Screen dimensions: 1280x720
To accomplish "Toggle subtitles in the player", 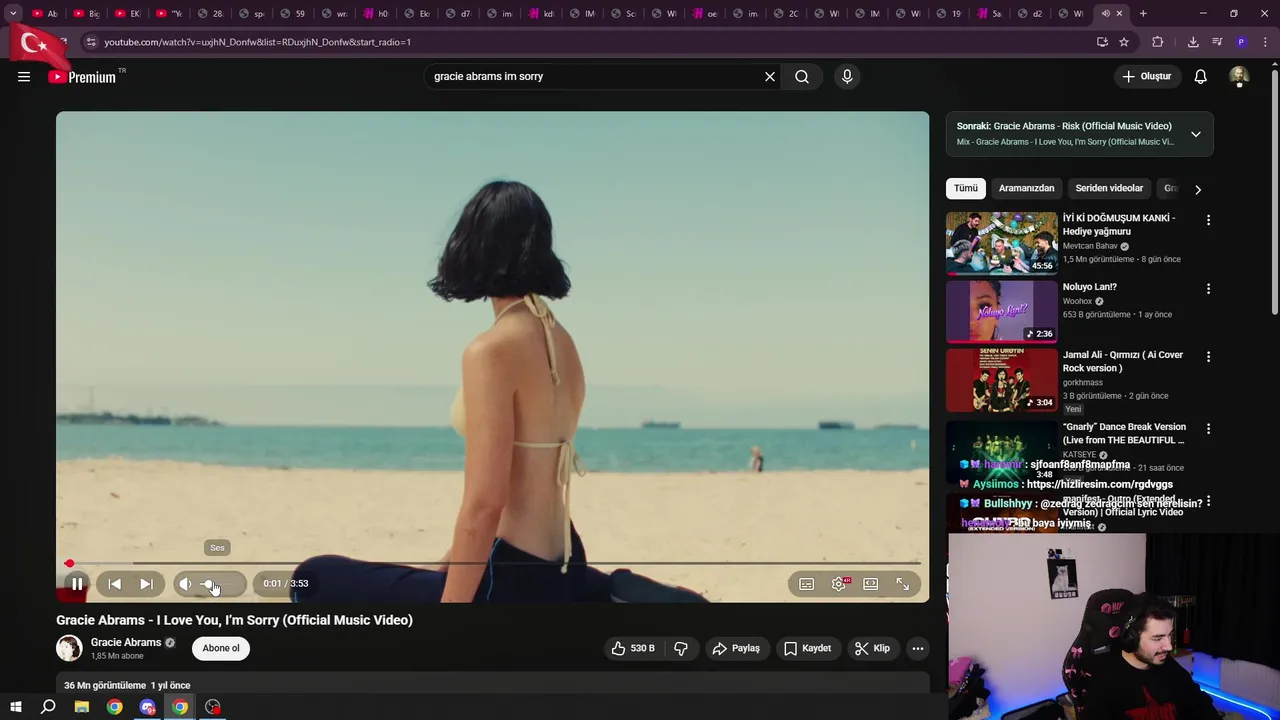I will click(806, 584).
